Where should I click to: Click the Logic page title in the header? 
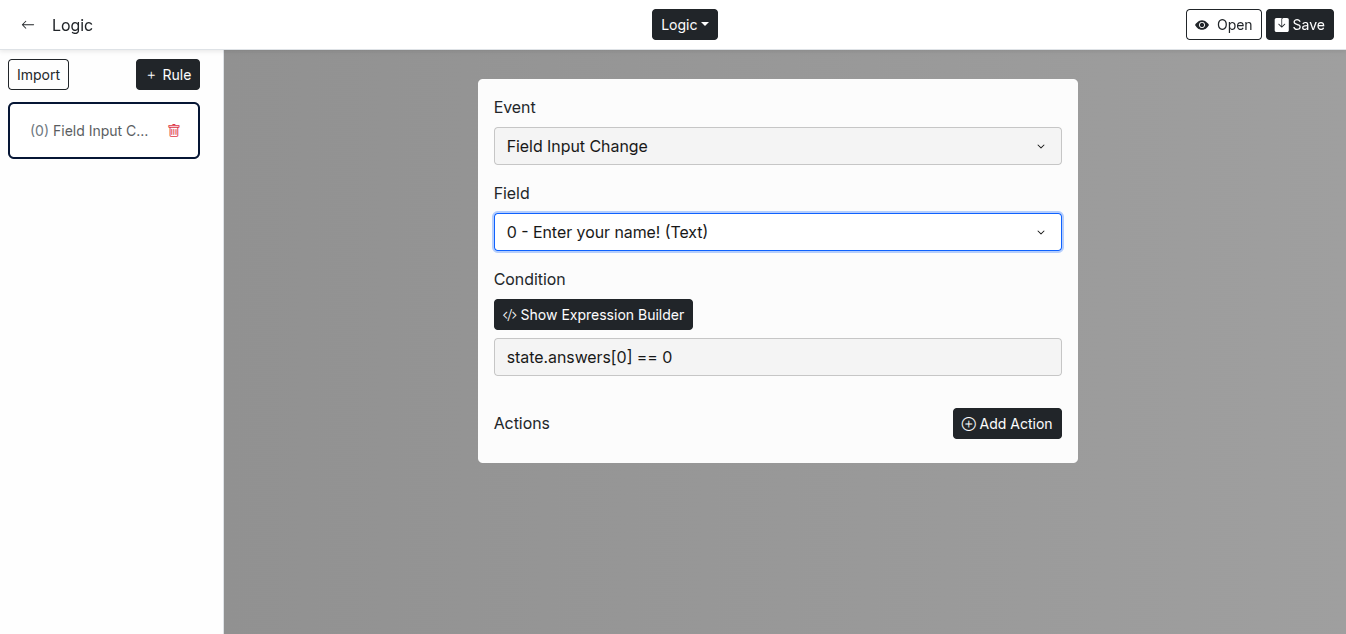tap(72, 25)
